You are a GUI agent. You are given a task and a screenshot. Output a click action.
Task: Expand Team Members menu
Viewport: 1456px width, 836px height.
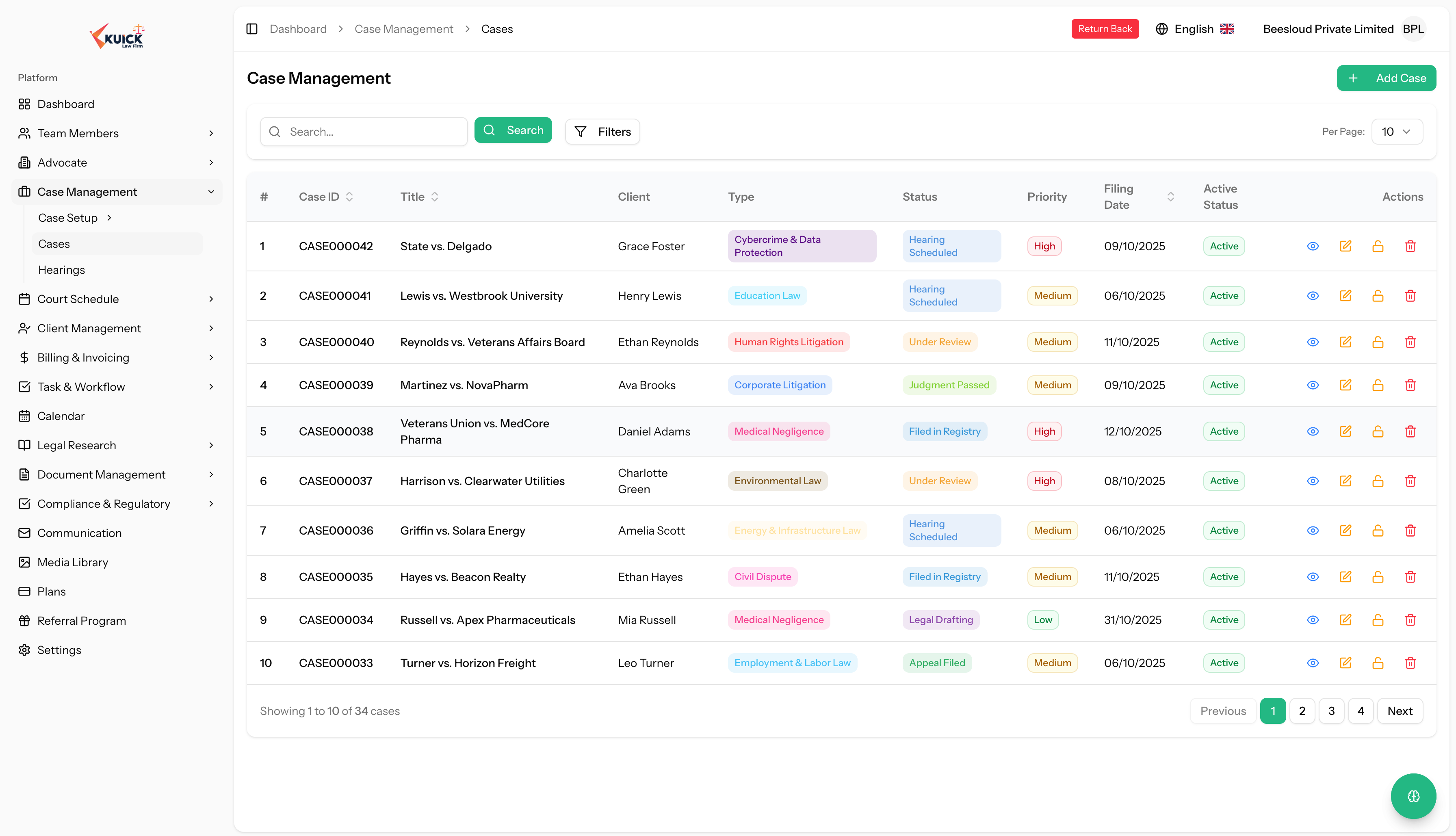click(x=117, y=133)
